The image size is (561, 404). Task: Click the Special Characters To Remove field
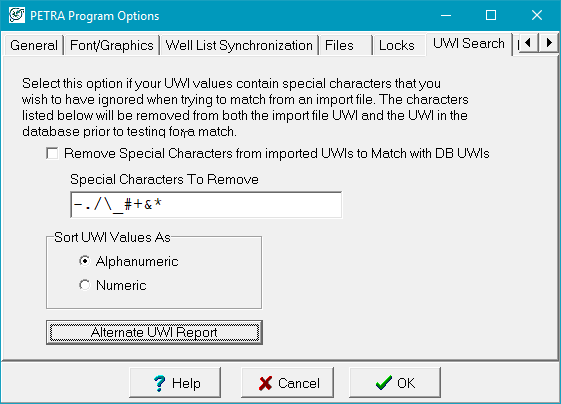tap(206, 205)
